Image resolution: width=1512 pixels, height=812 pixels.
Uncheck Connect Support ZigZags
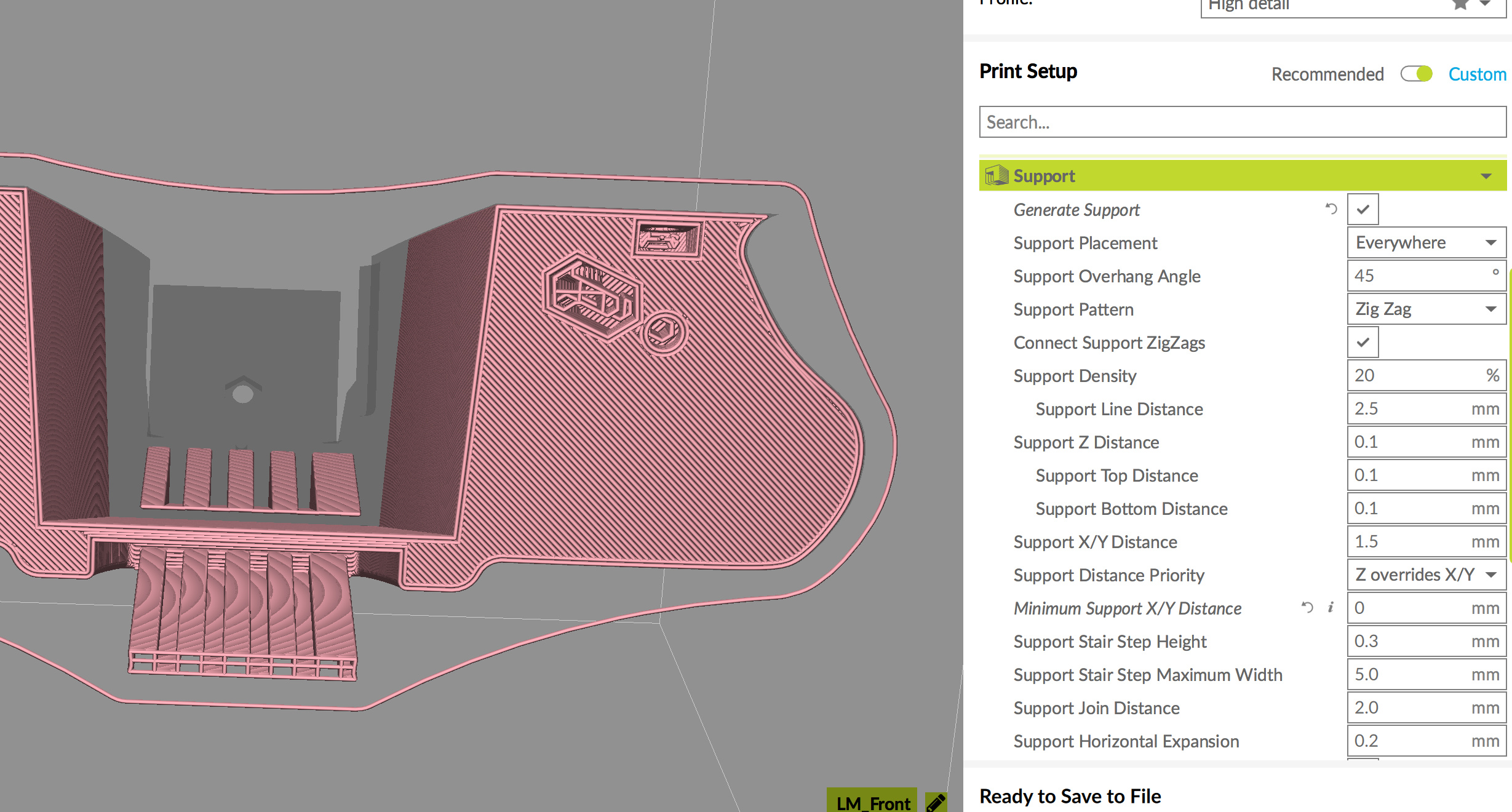click(1363, 342)
